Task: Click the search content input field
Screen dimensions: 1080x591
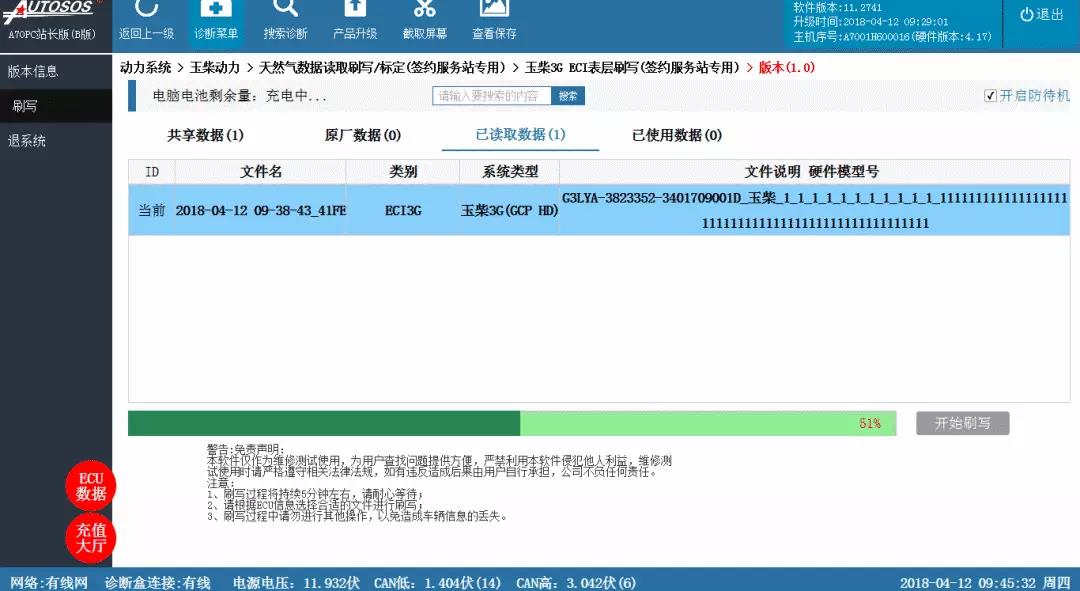Action: click(492, 96)
